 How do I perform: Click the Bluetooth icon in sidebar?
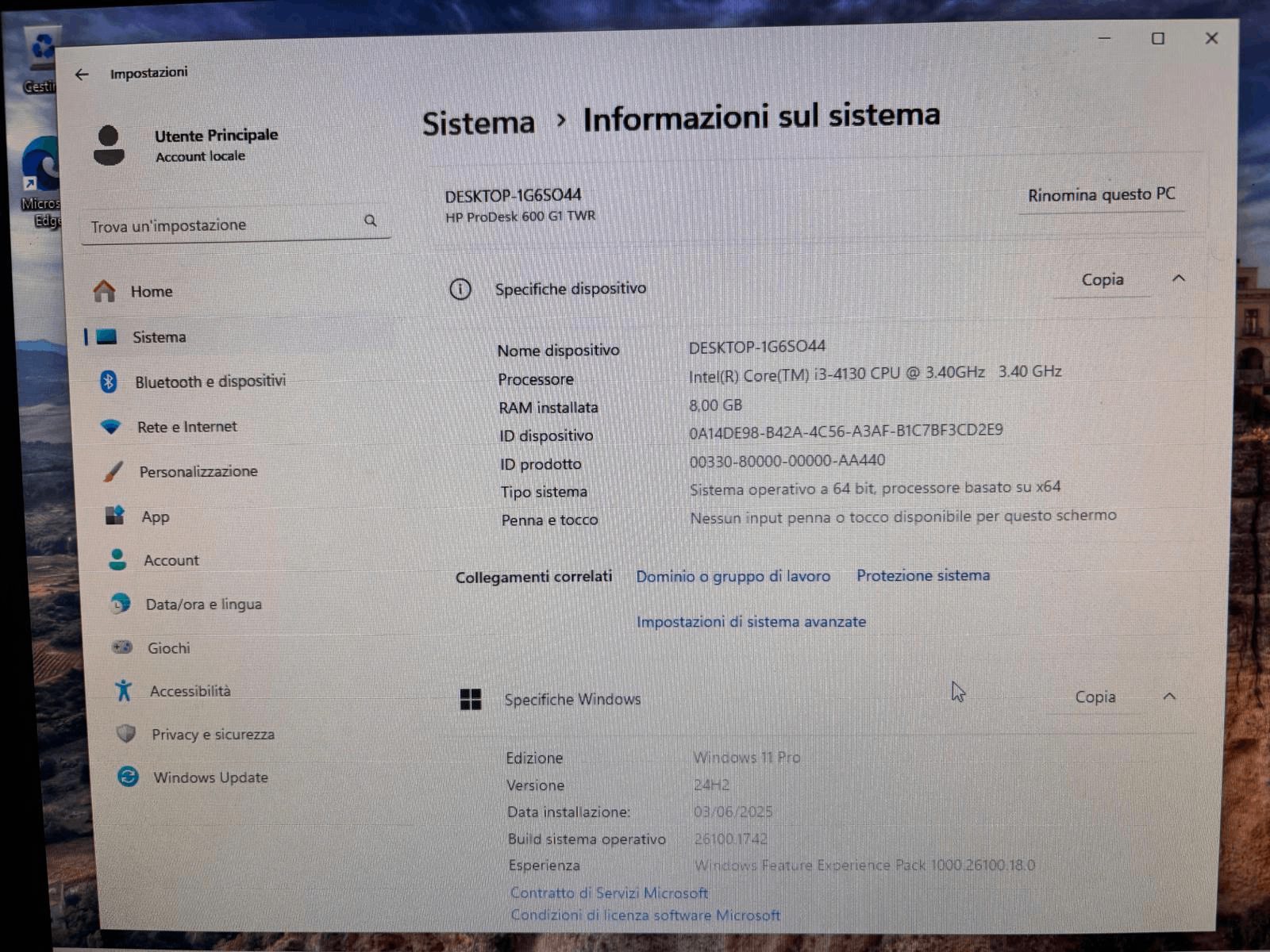(x=109, y=382)
